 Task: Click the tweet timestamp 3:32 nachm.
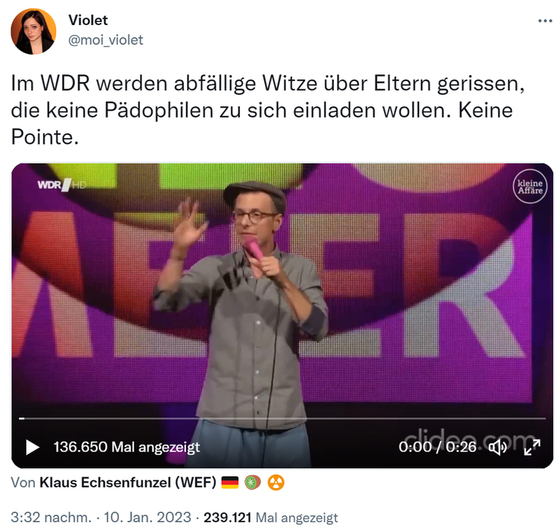tap(51, 517)
